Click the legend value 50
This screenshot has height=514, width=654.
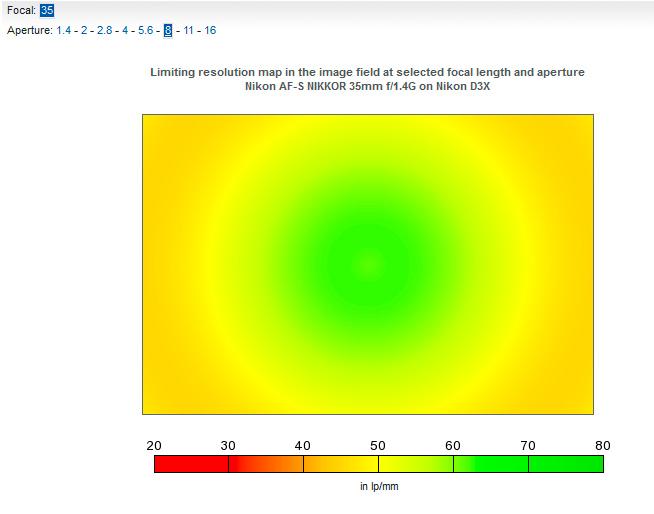pyautogui.click(x=378, y=446)
